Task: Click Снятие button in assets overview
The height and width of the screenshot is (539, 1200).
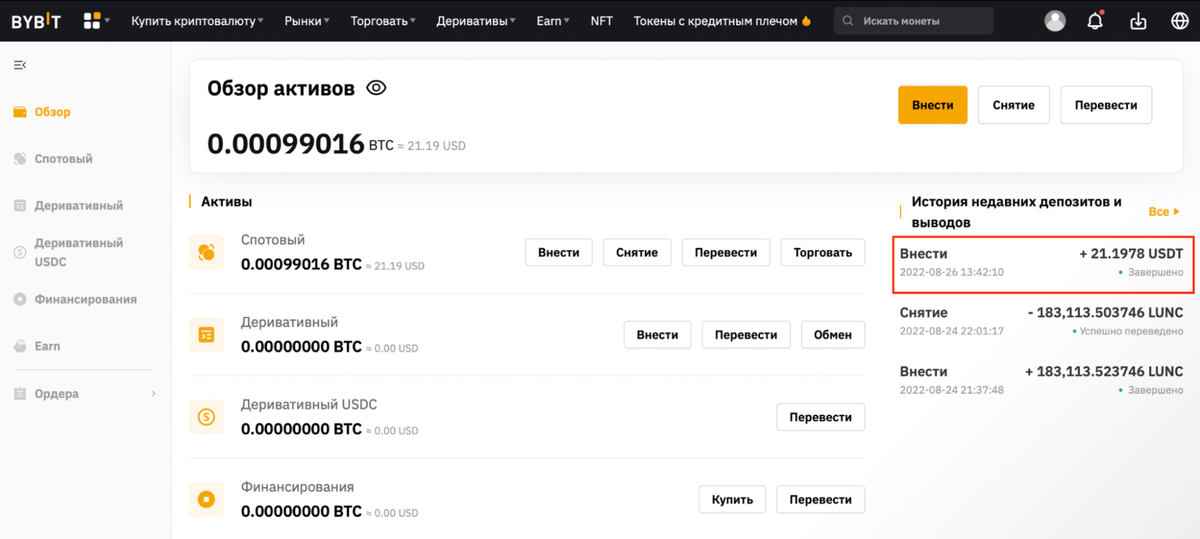Action: 1013,105
